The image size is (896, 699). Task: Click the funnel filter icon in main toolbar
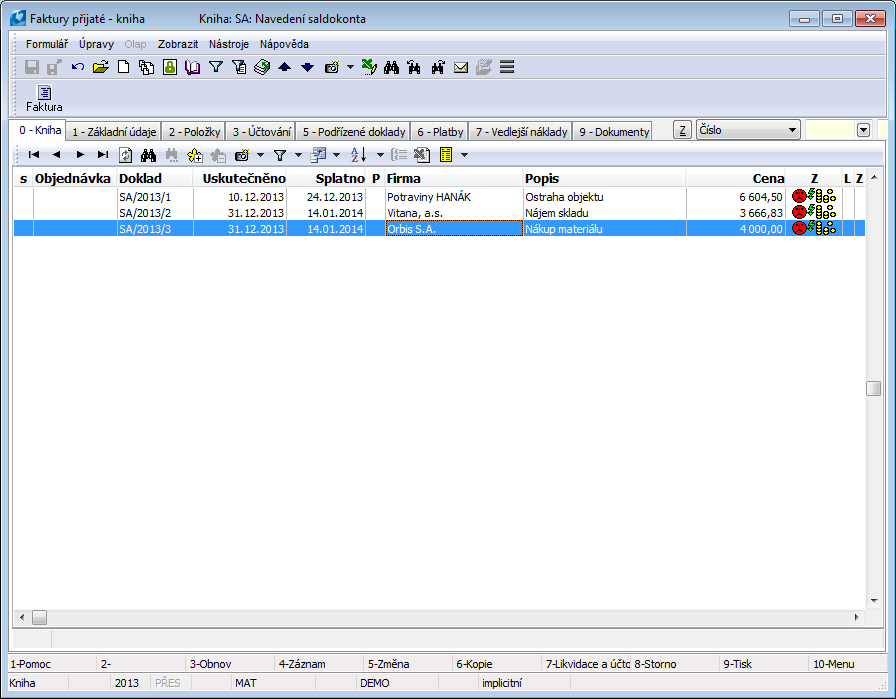point(215,67)
